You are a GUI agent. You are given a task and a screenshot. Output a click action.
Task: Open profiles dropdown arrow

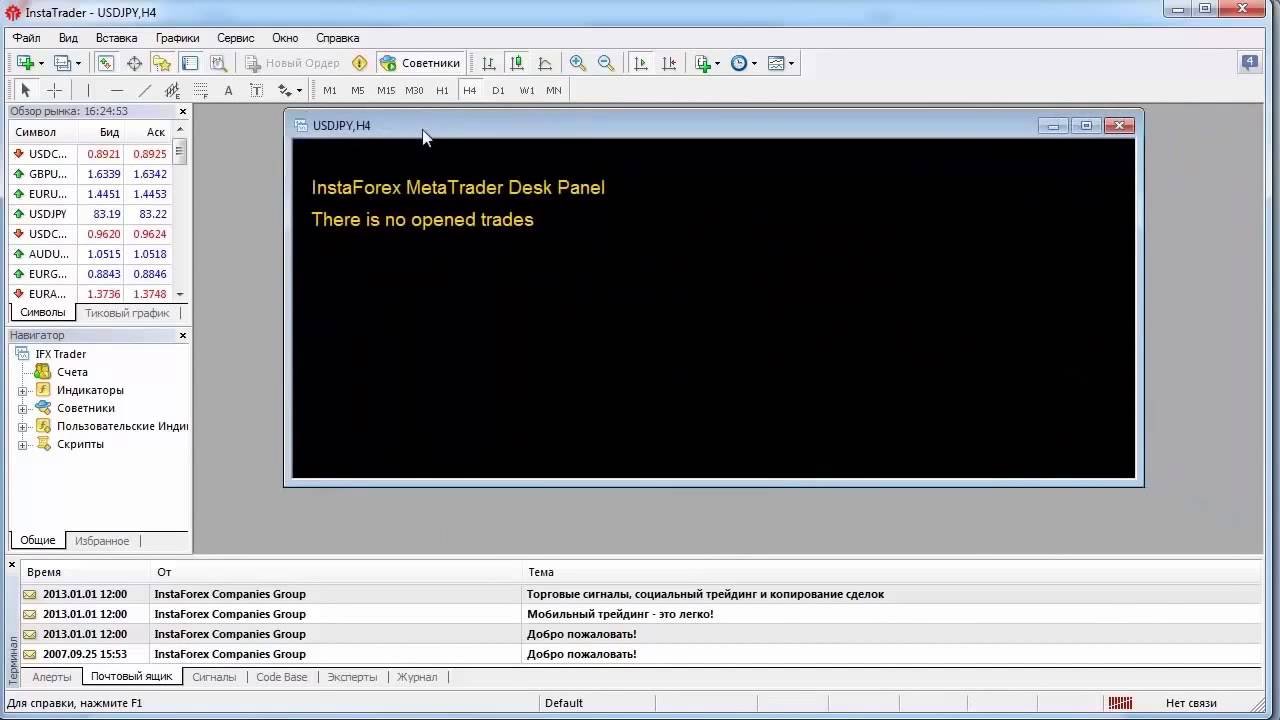[78, 63]
